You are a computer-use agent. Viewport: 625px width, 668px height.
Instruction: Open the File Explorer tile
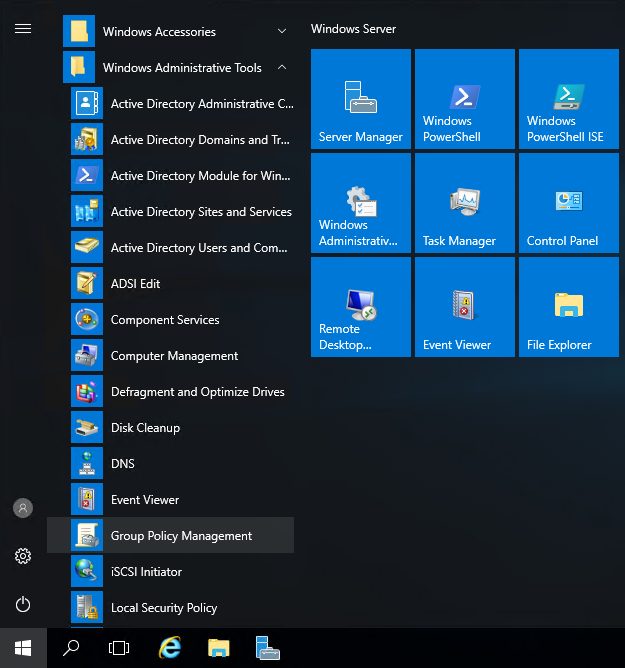(569, 307)
